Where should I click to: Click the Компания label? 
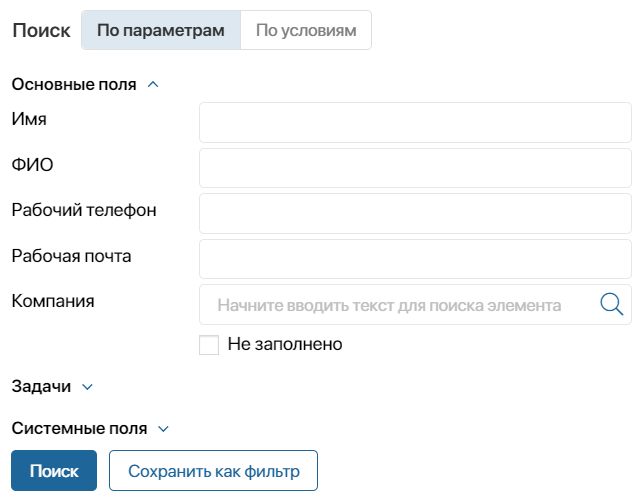(x=53, y=301)
